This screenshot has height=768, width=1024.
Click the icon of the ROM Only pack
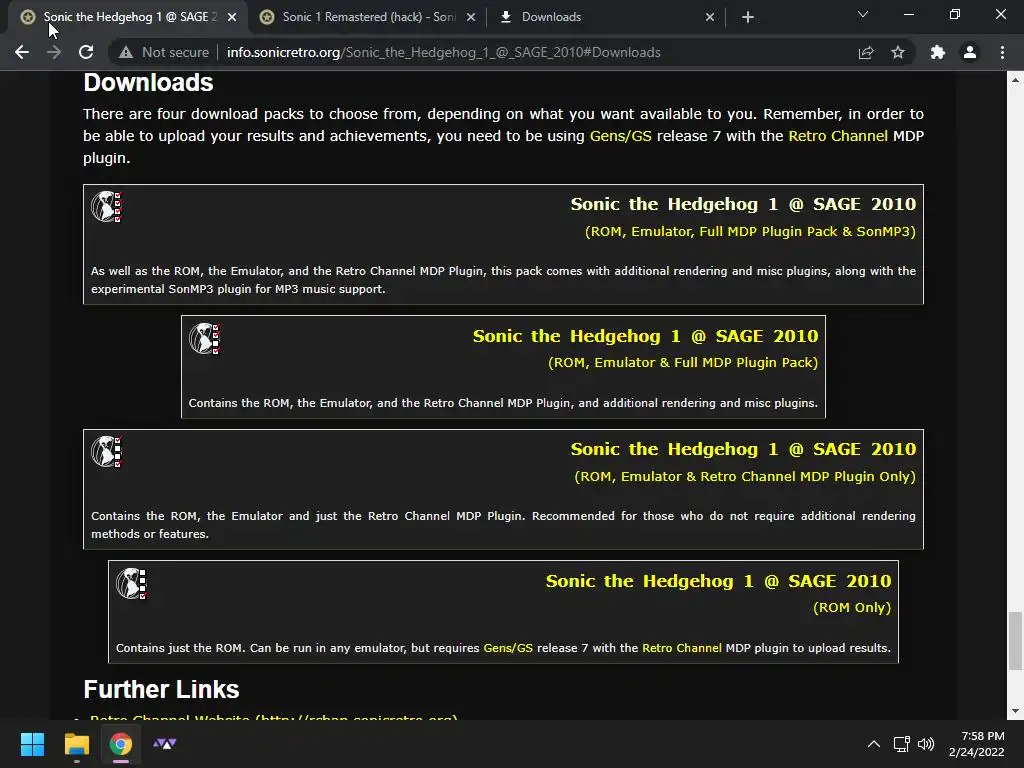131,583
